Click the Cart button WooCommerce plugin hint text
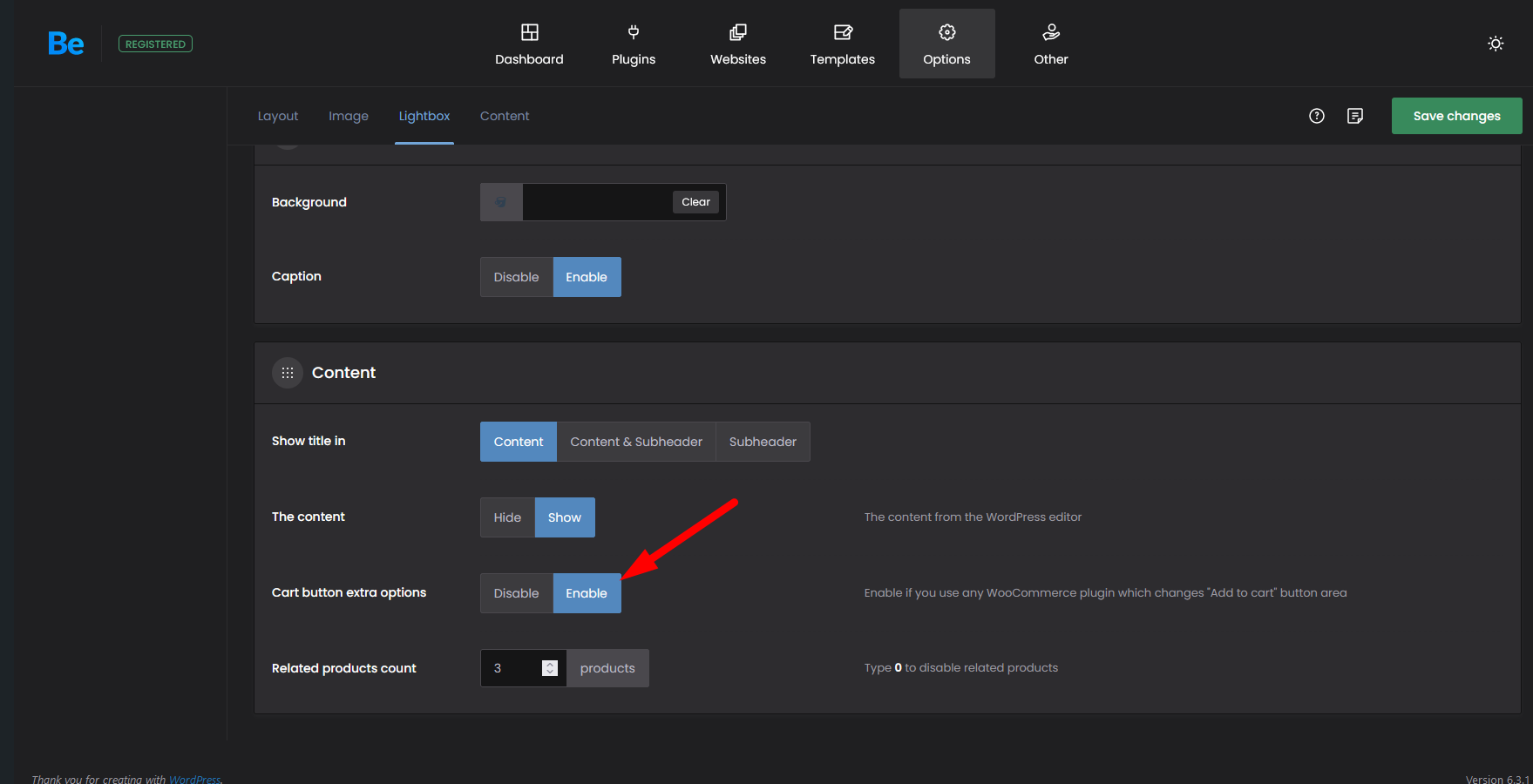 click(1105, 592)
